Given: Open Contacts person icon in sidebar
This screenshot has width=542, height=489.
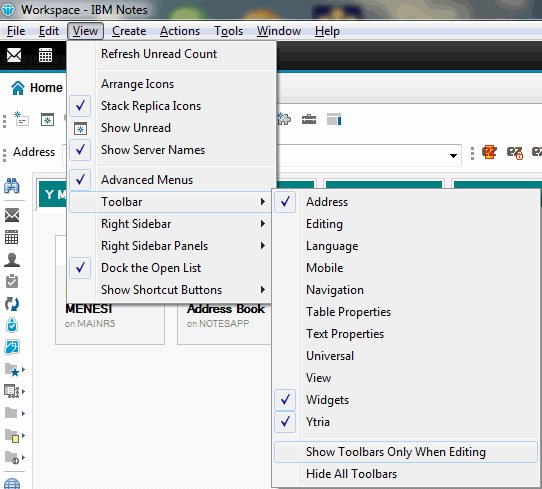Looking at the screenshot, I should tap(12, 260).
